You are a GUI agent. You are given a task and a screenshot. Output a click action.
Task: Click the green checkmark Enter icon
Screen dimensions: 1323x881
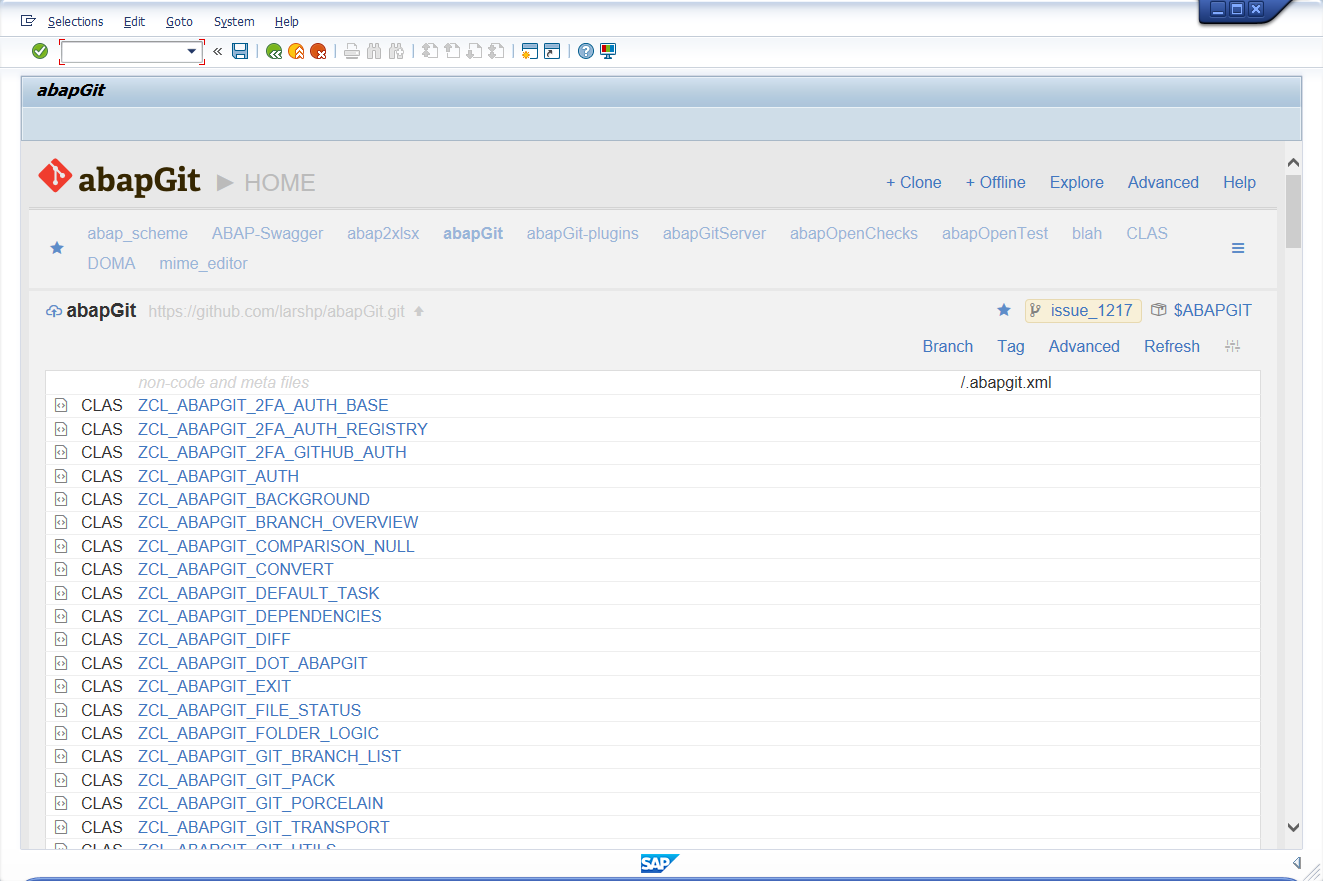point(40,50)
